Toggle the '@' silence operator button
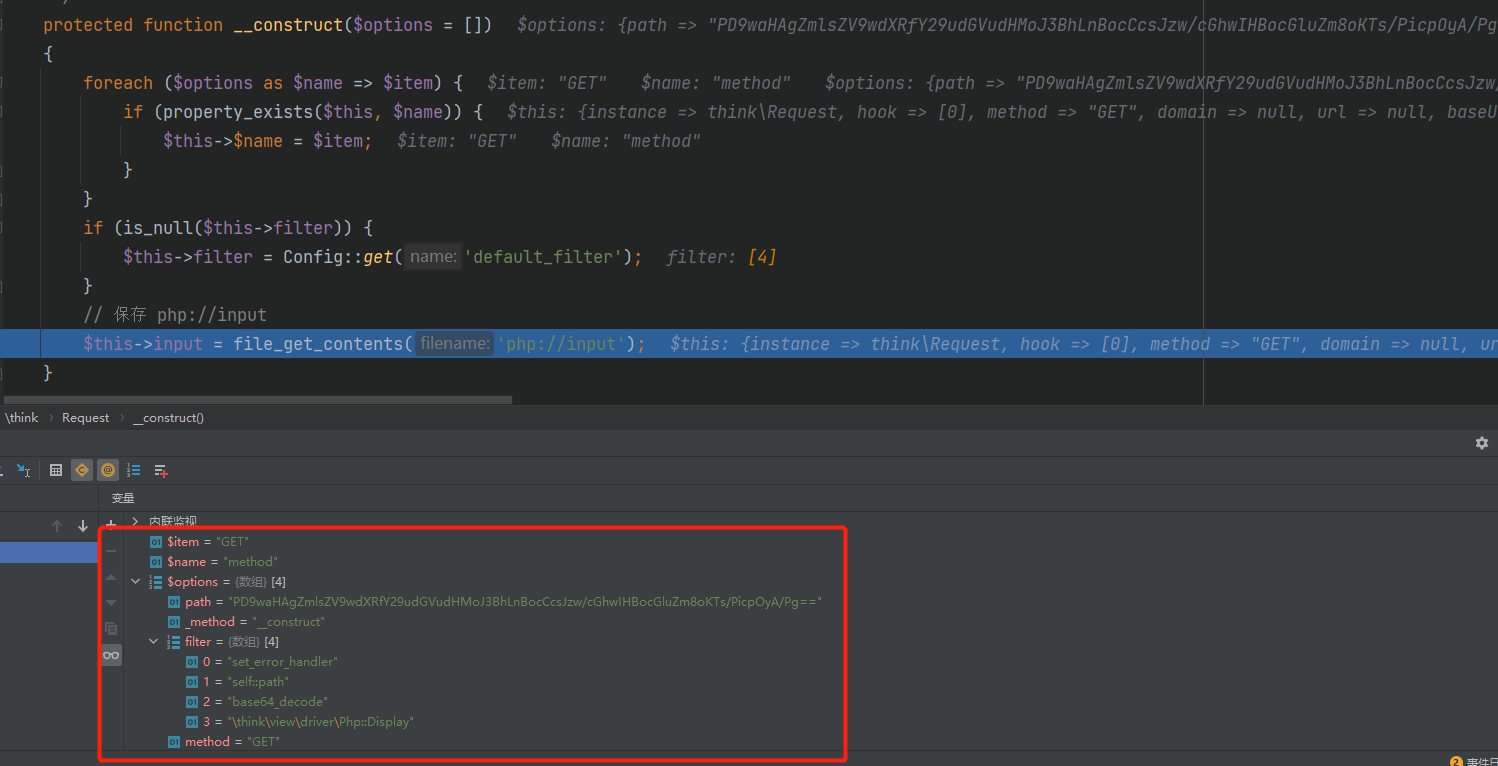 tap(108, 470)
